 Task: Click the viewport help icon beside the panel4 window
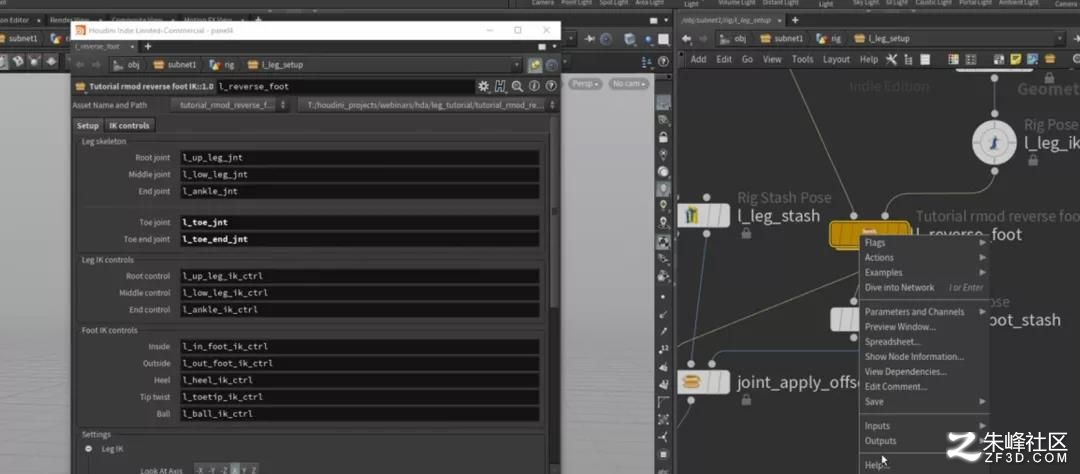[663, 62]
